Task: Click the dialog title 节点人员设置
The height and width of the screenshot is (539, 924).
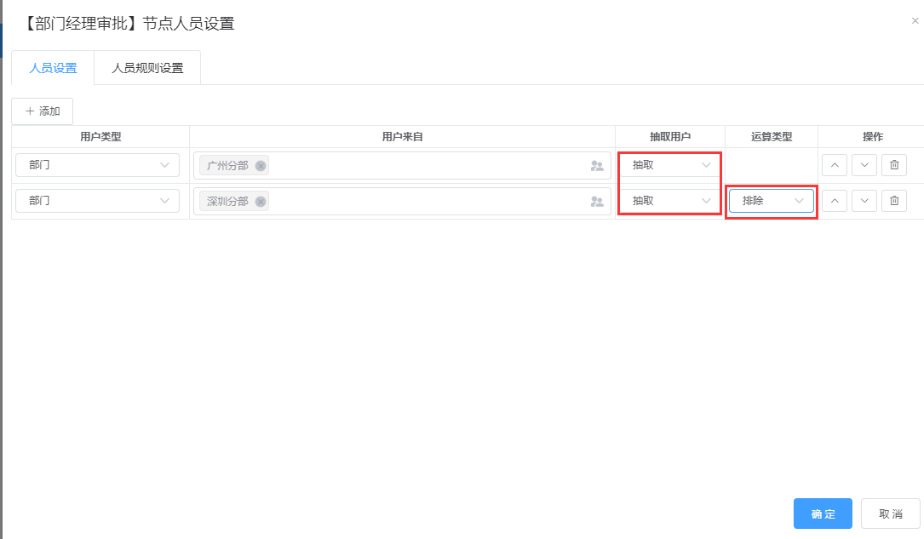Action: 128,24
